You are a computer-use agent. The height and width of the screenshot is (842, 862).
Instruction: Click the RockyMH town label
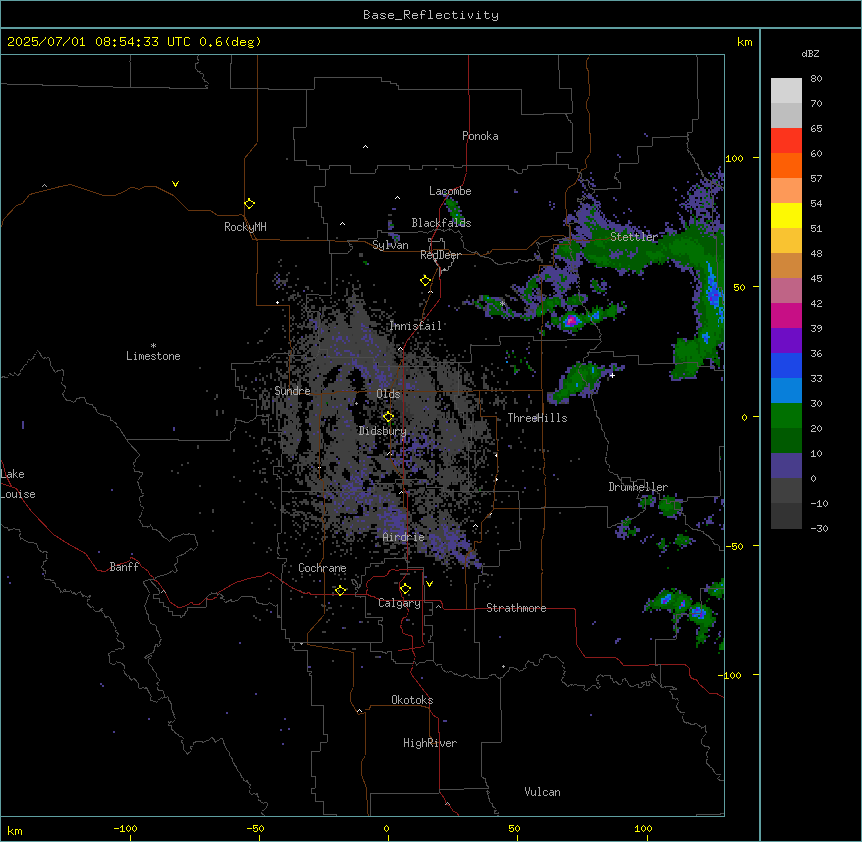click(x=245, y=227)
